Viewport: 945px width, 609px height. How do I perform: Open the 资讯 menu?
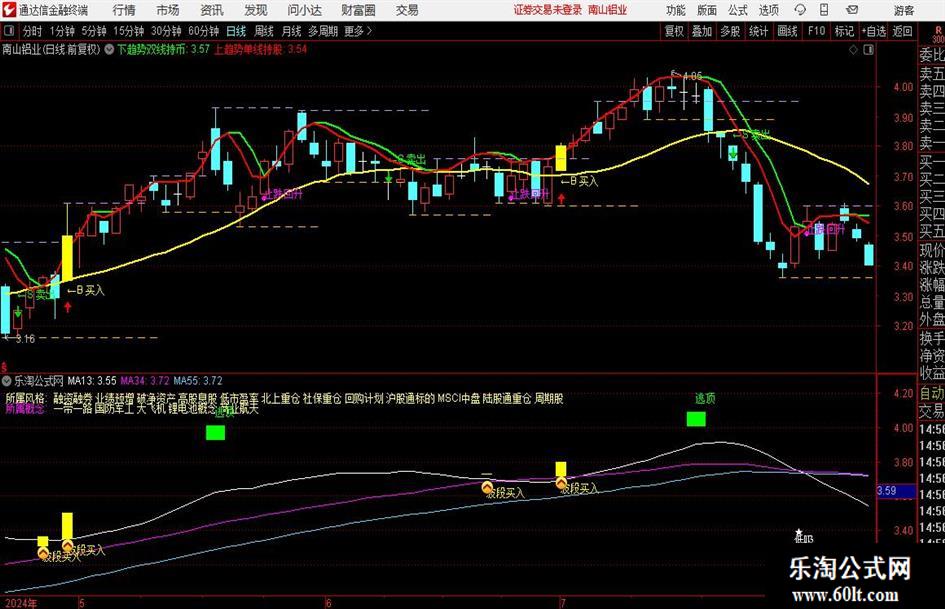212,10
